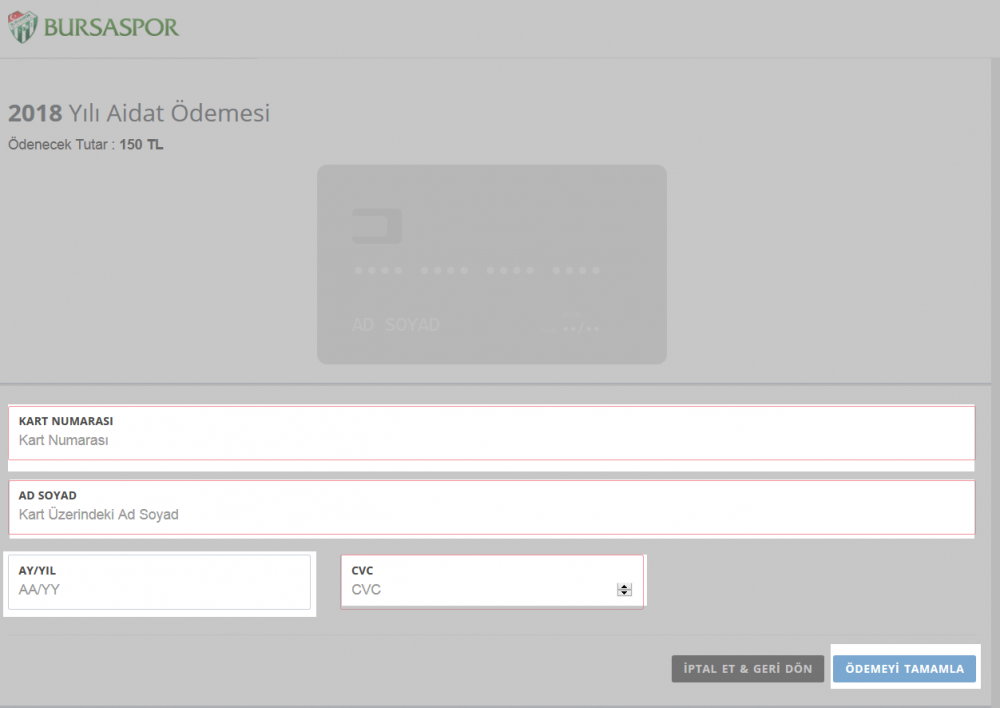Click the BURSASPOR wordmark text
The height and width of the screenshot is (708, 1000).
[111, 27]
